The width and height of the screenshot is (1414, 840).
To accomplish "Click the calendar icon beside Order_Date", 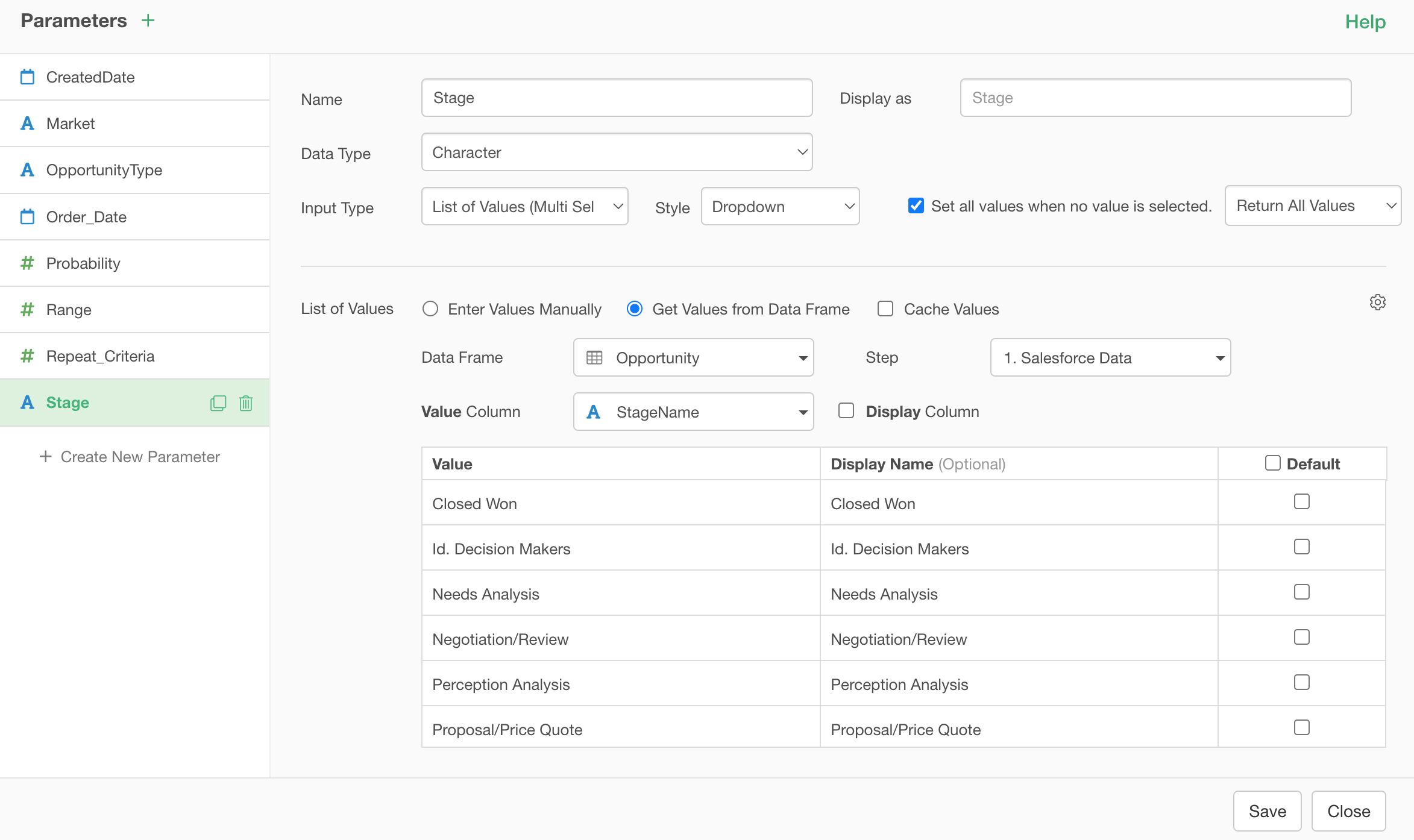I will [27, 217].
